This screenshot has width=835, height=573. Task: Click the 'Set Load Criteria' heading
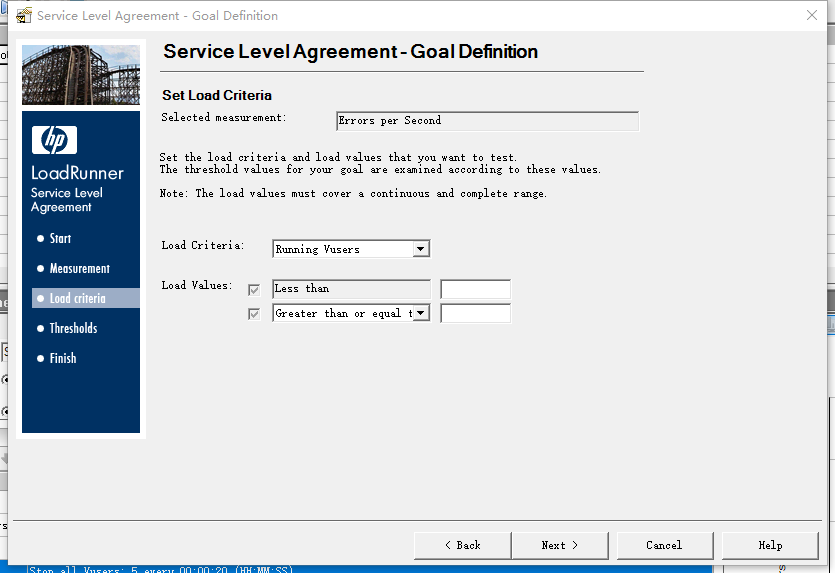click(x=217, y=95)
